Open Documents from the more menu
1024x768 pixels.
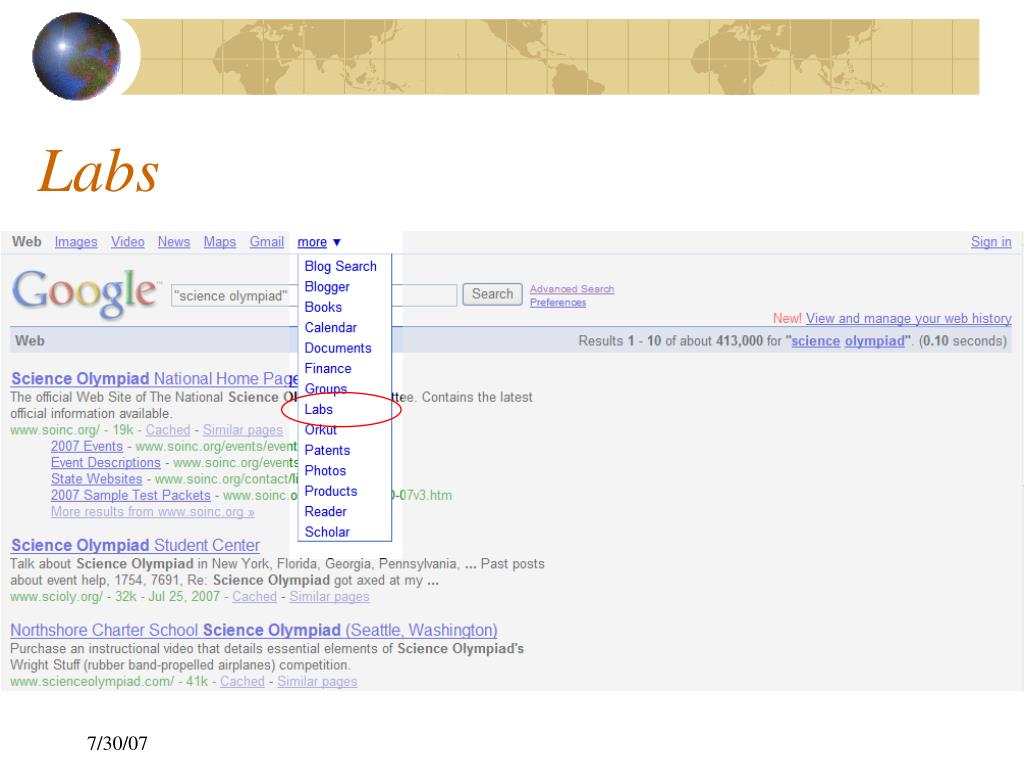pyautogui.click(x=338, y=348)
